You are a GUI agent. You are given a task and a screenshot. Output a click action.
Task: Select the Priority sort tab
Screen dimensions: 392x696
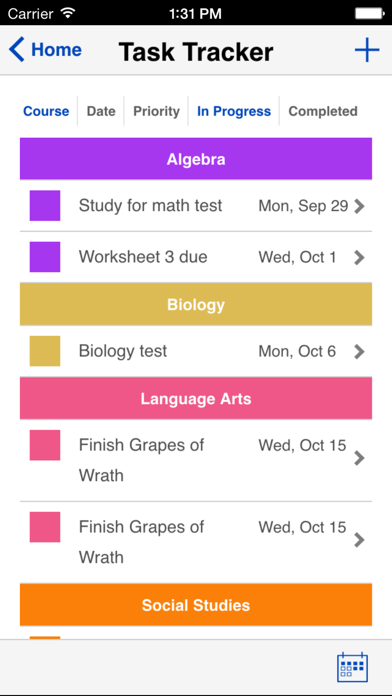tap(156, 111)
